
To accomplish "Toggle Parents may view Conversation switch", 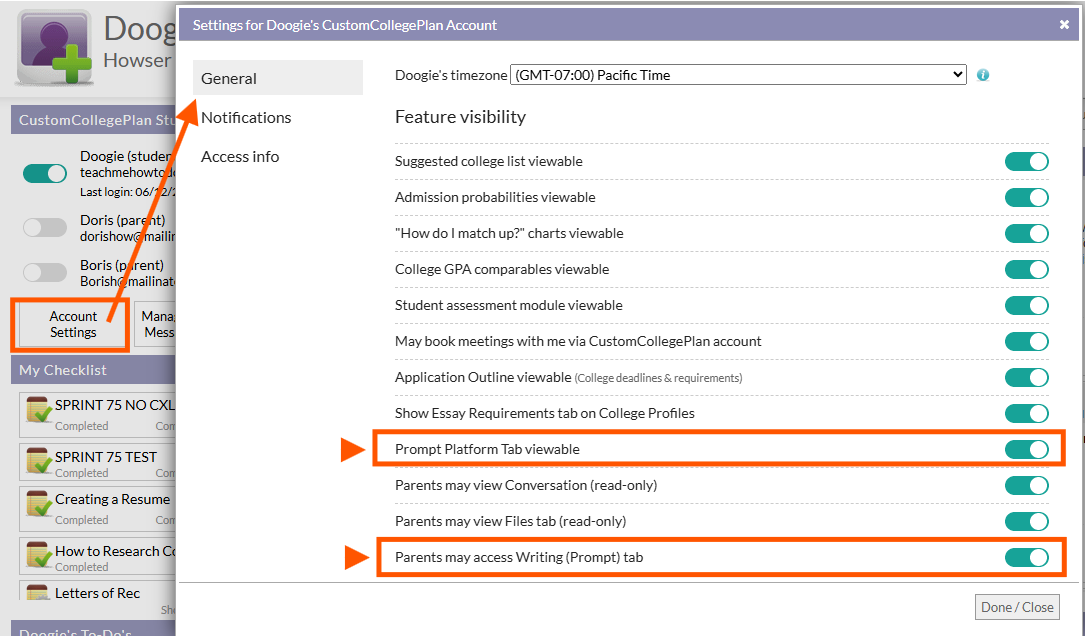I will point(1027,485).
